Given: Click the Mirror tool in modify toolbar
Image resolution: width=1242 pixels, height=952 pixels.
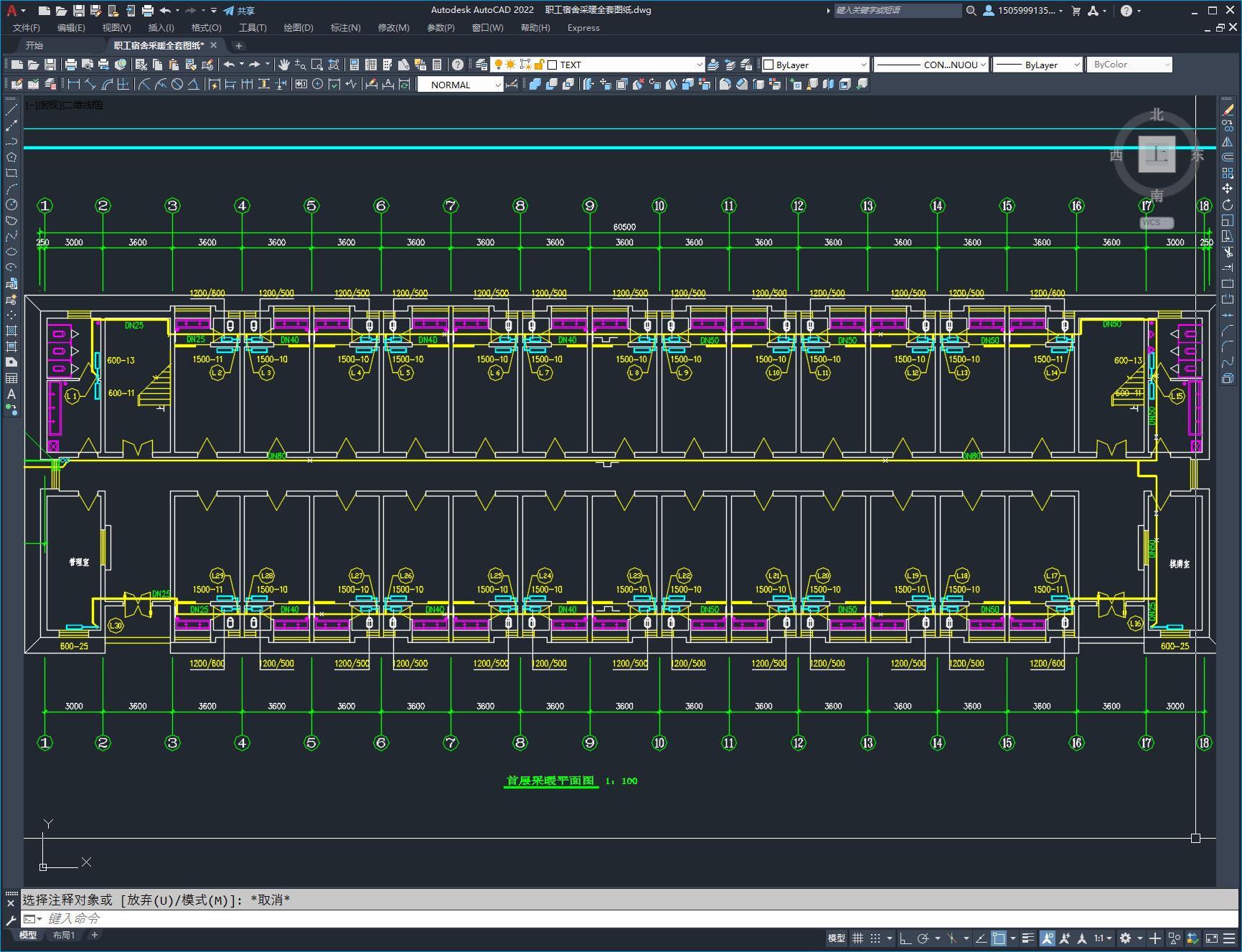Looking at the screenshot, I should point(1228,141).
